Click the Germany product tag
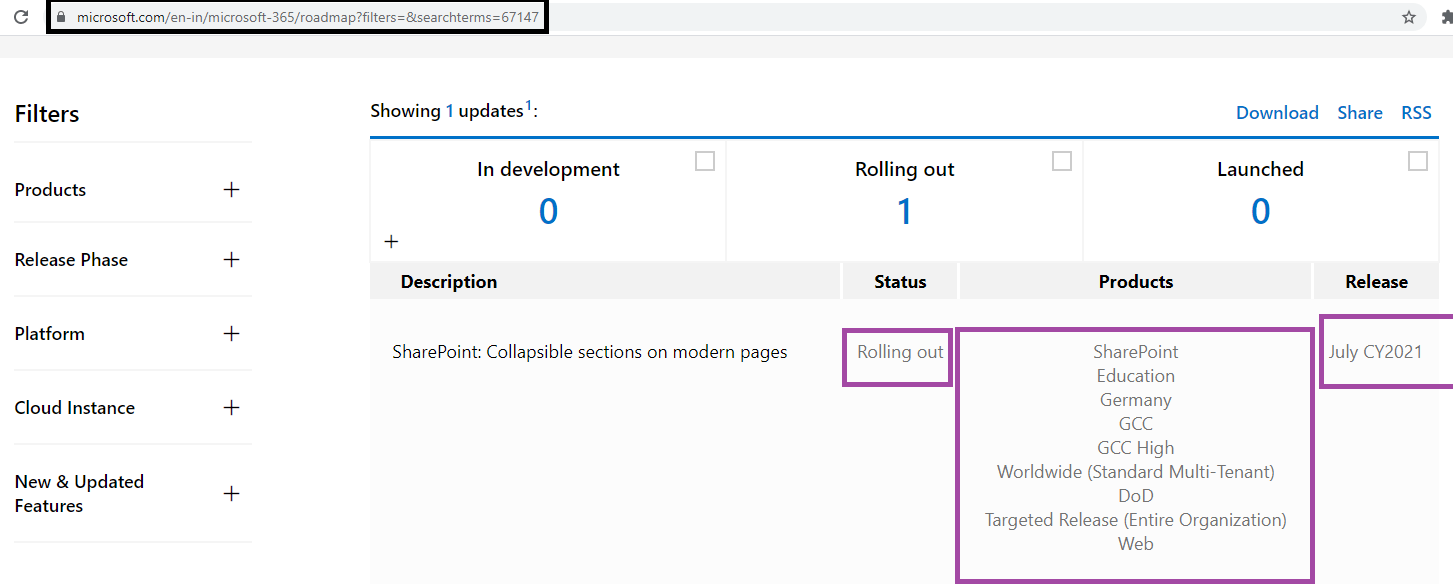 1136,400
